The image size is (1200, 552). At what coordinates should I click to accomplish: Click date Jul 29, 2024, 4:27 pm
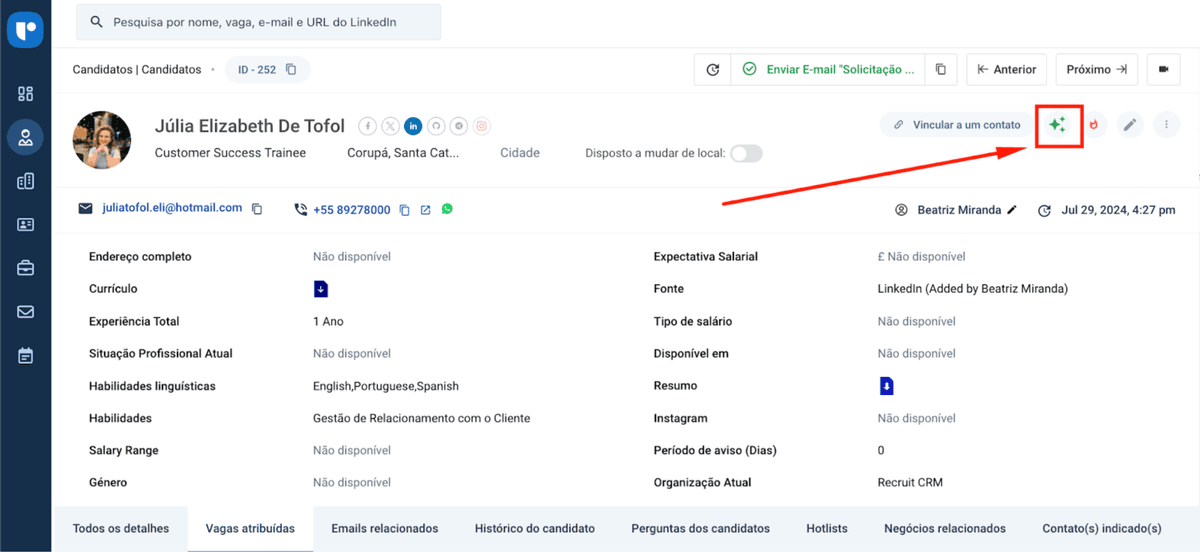[1118, 210]
